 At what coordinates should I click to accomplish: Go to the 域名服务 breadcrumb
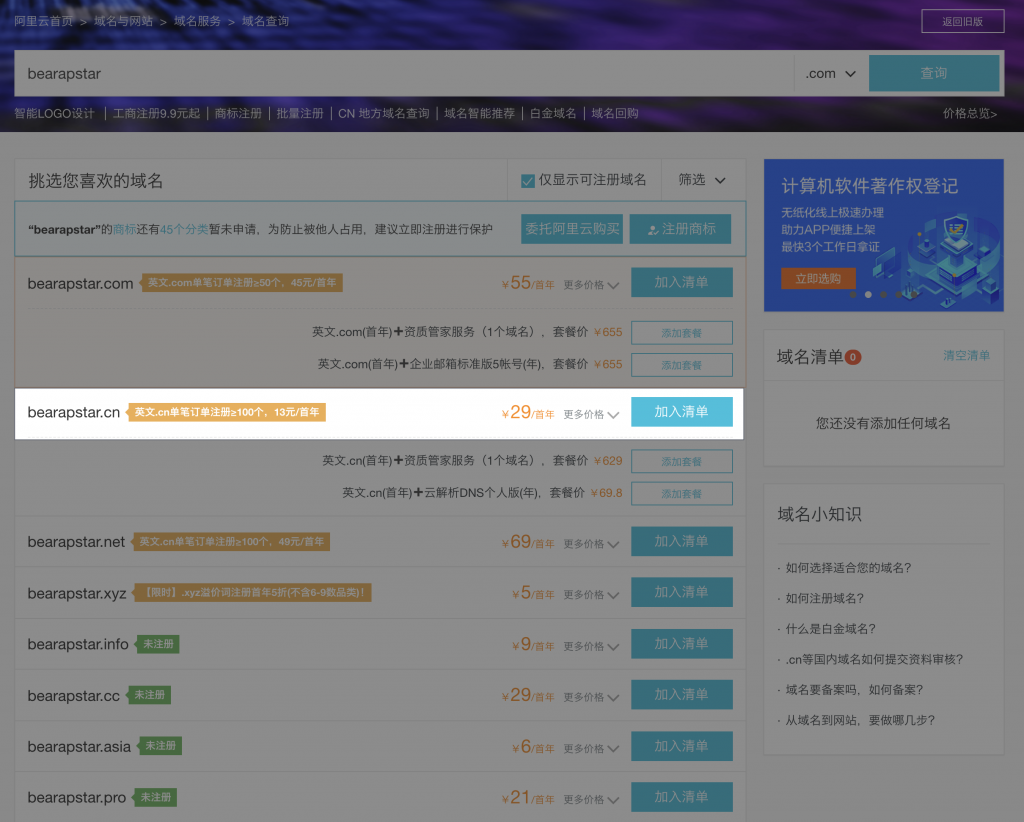pos(197,21)
